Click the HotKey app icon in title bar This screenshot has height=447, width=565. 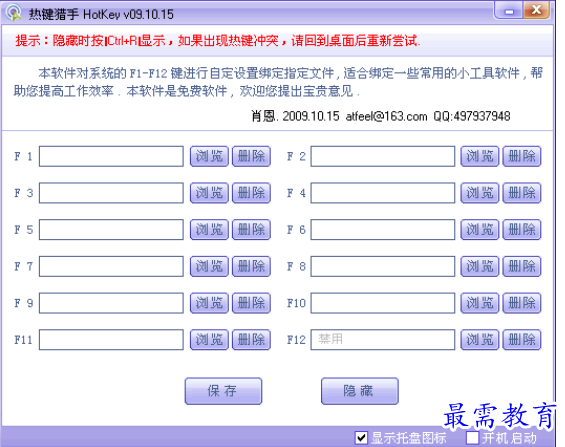(x=13, y=13)
